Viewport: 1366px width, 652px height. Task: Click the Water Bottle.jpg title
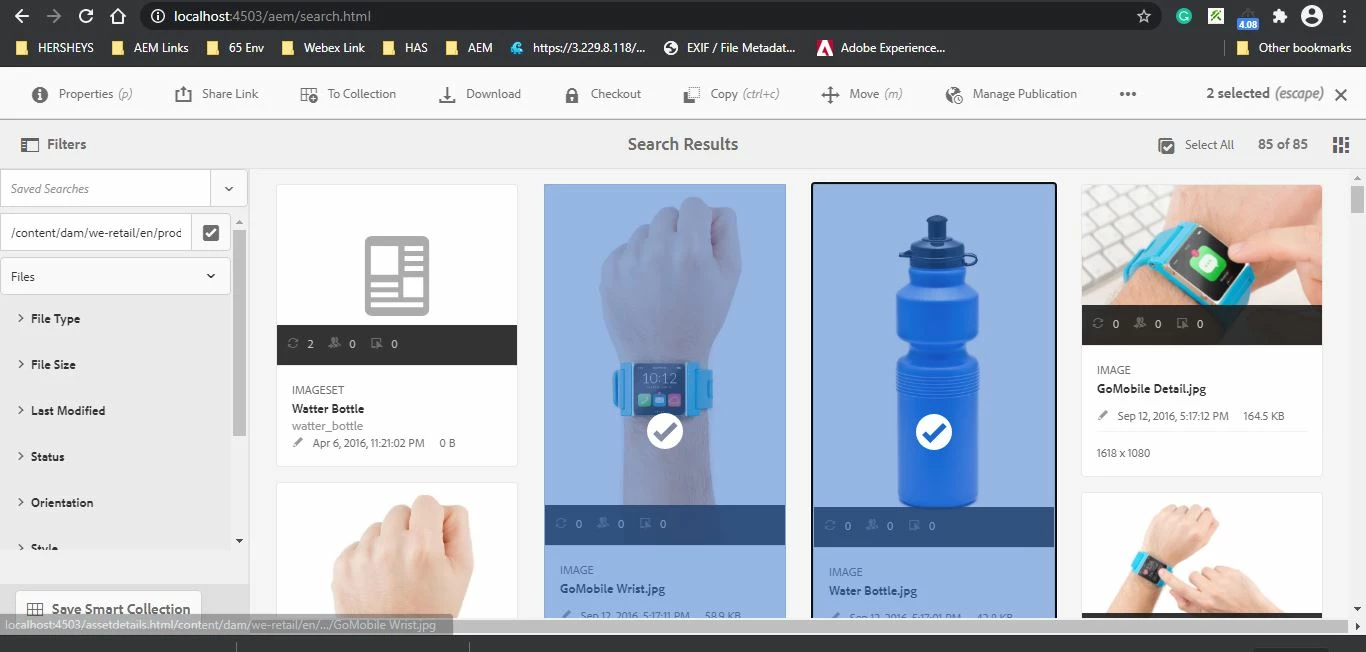tap(873, 591)
